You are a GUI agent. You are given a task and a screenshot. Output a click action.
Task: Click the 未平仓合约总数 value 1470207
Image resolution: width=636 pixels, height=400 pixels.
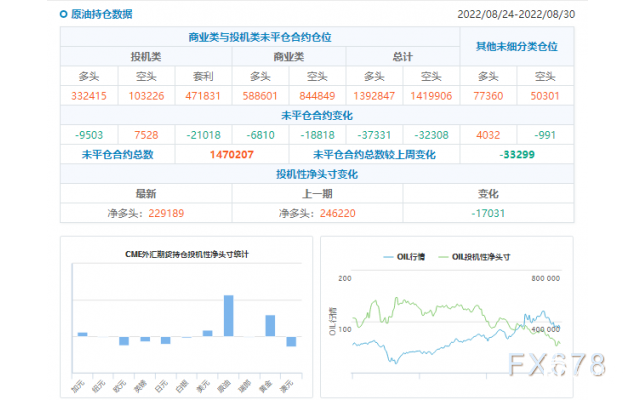tap(231, 154)
